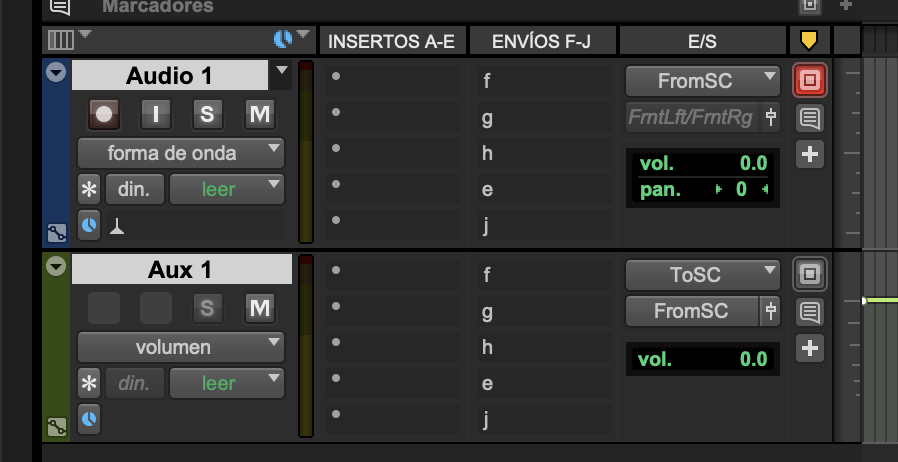Screen dimensions: 898x462
Task: Open Aux 1 track comments icon
Action: [x=809, y=313]
